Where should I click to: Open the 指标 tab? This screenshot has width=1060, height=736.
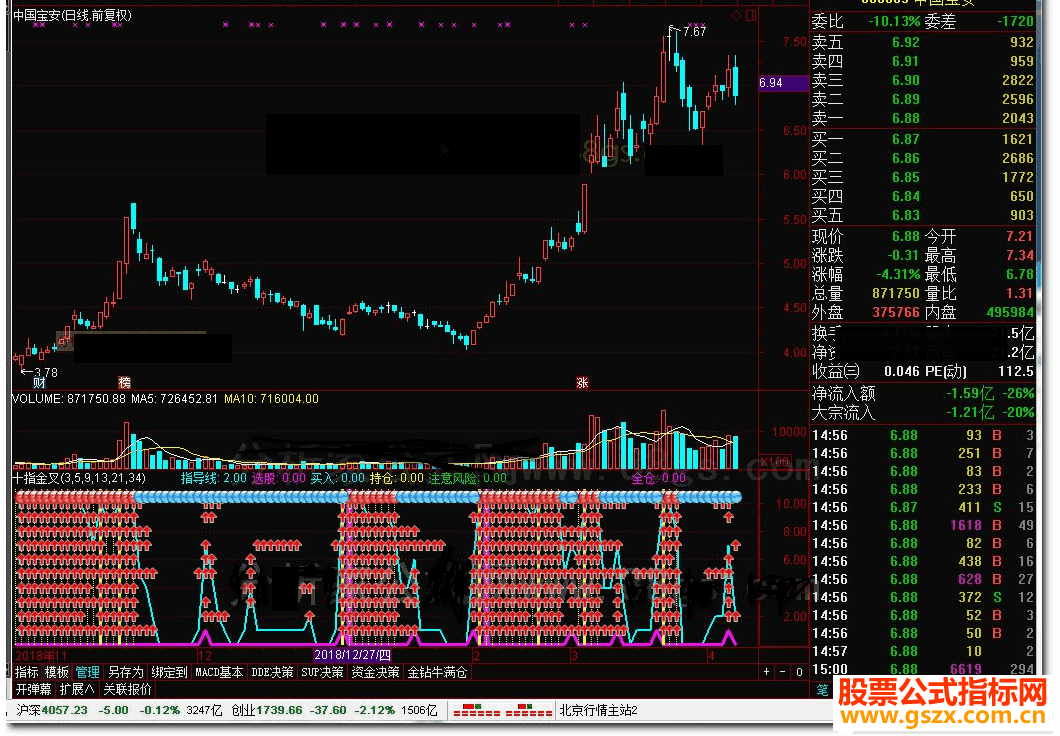click(27, 672)
